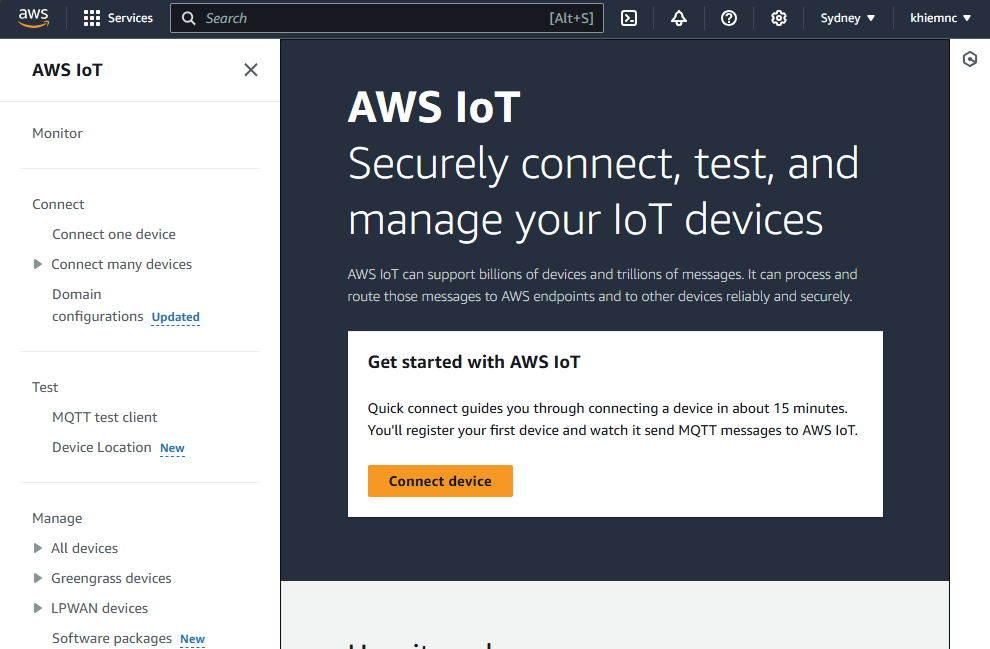Screen dimensions: 990x649
Task: Open the settings gear icon
Action: [779, 18]
